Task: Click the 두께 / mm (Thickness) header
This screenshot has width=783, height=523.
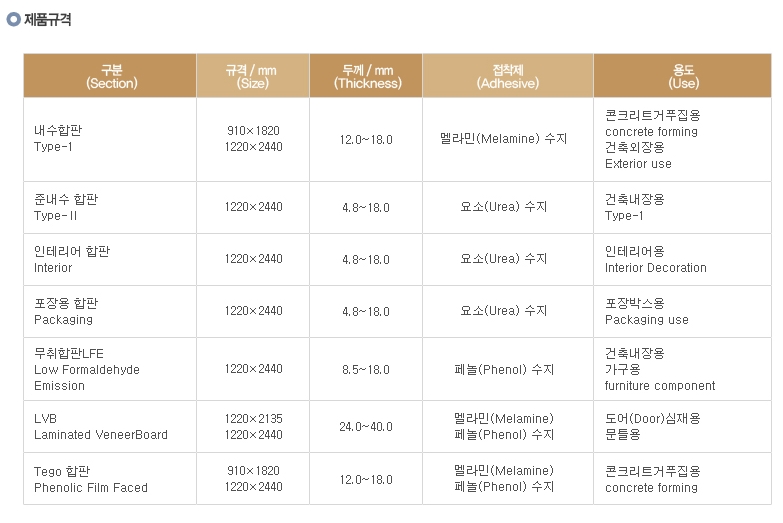Action: point(366,75)
